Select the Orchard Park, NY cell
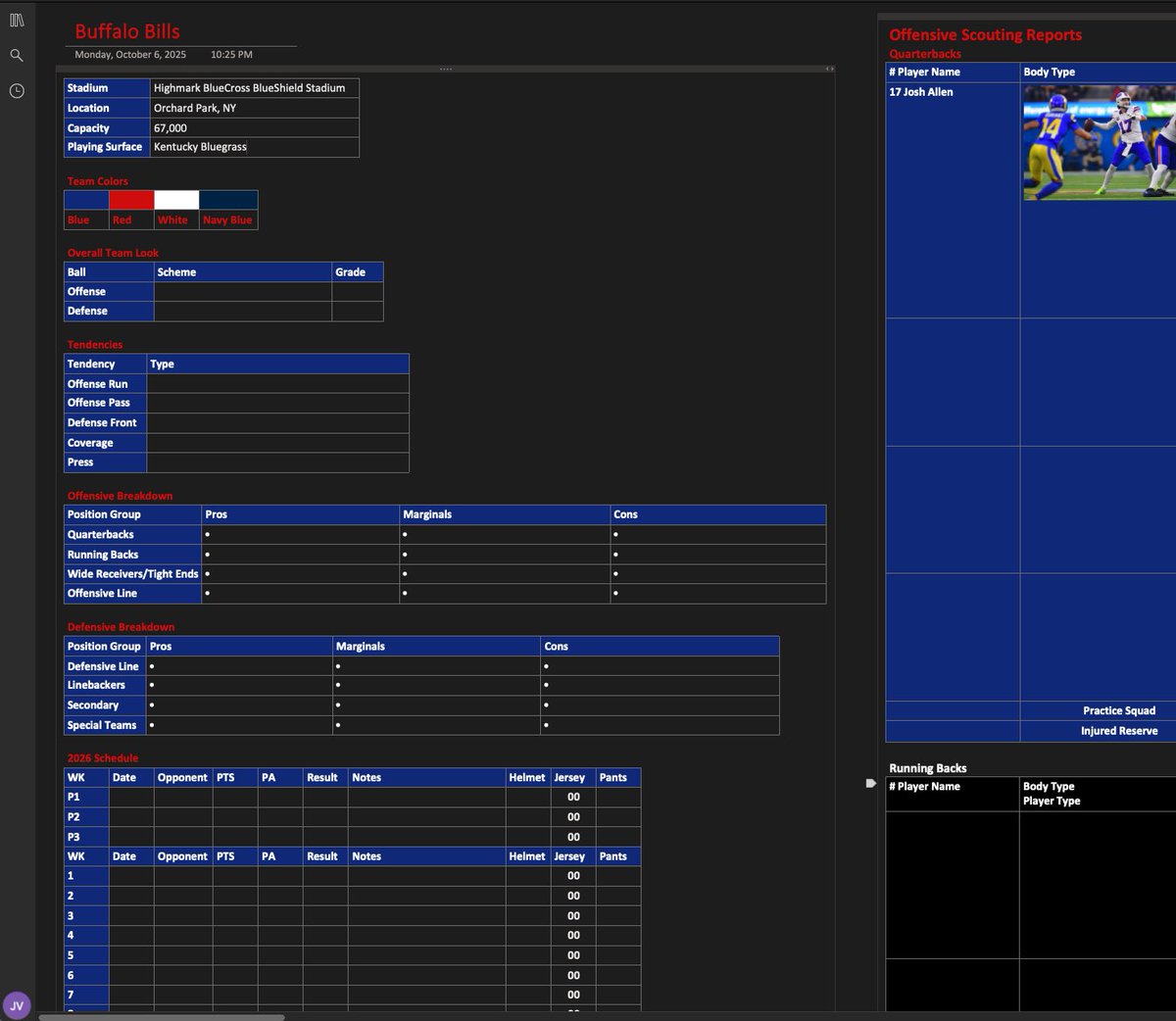Viewport: 1176px width, 1021px height. 255,108
